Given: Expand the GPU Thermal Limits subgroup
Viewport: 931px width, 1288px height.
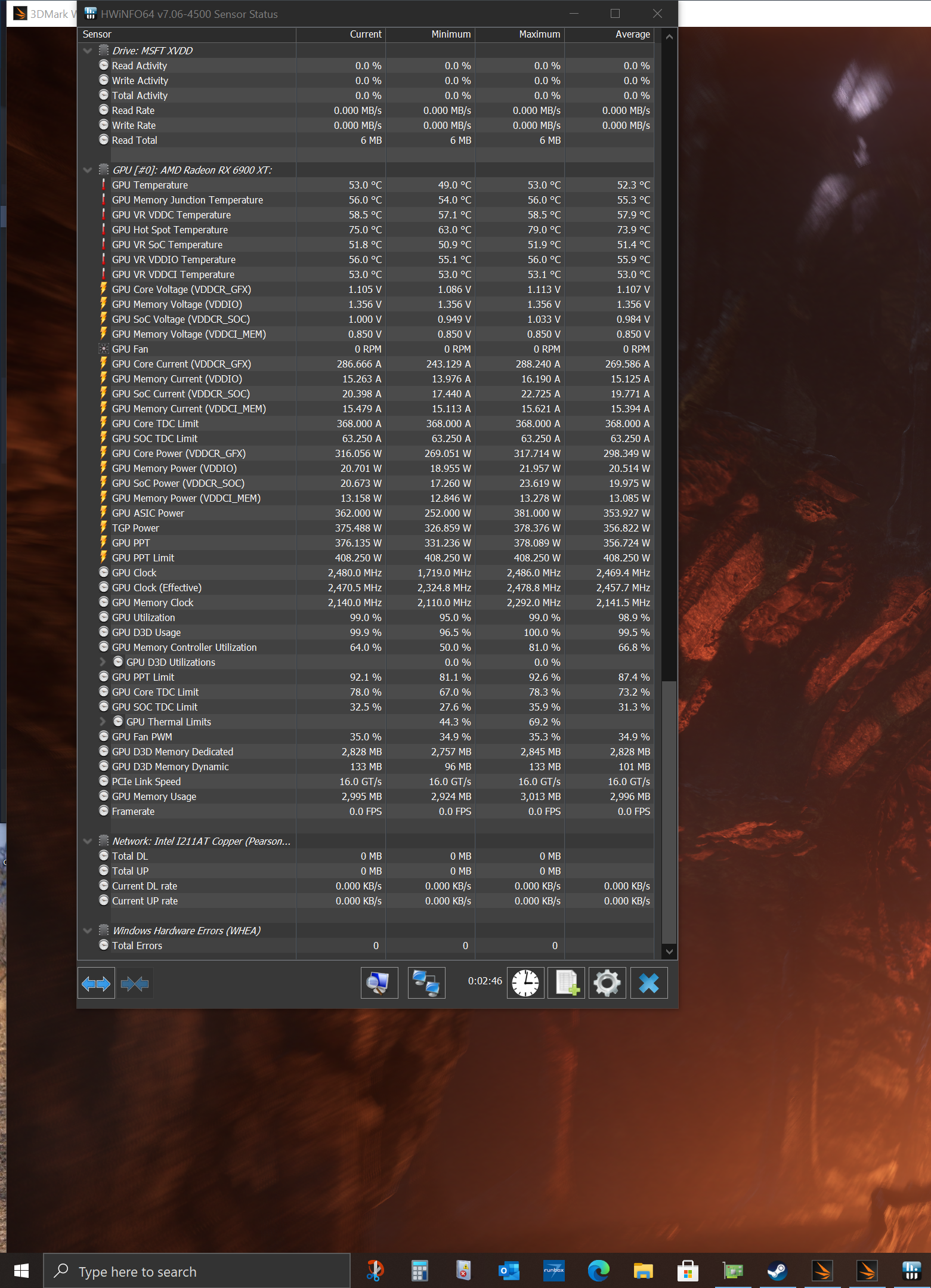Looking at the screenshot, I should pos(103,722).
